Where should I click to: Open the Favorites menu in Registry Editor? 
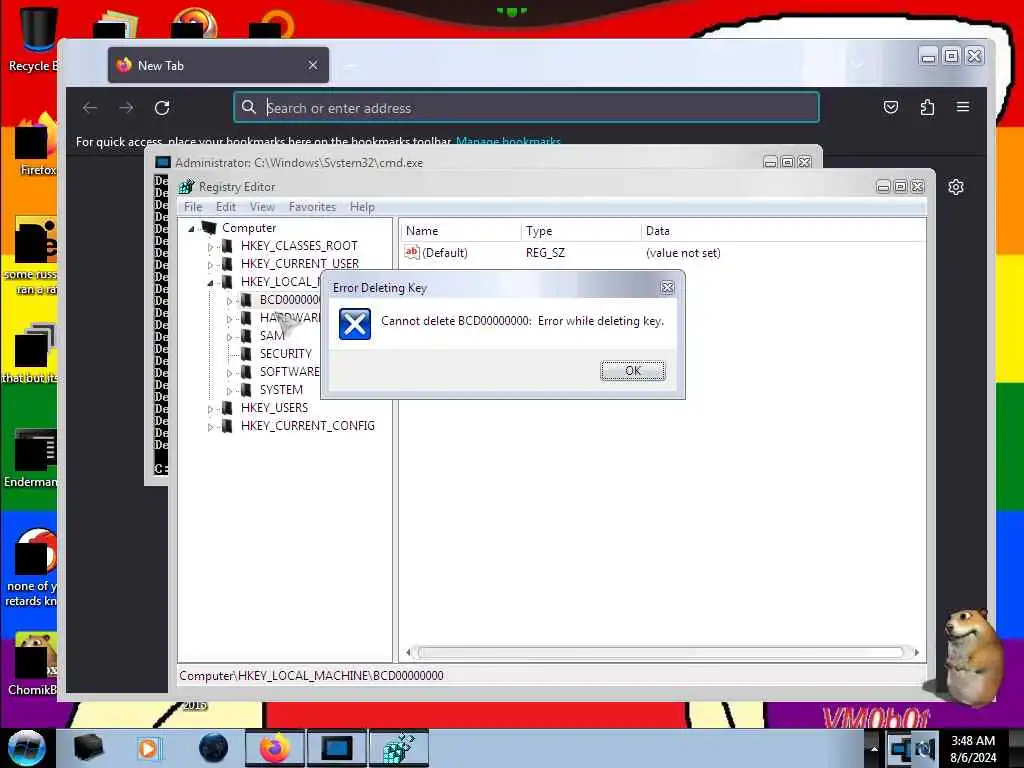pyautogui.click(x=312, y=207)
